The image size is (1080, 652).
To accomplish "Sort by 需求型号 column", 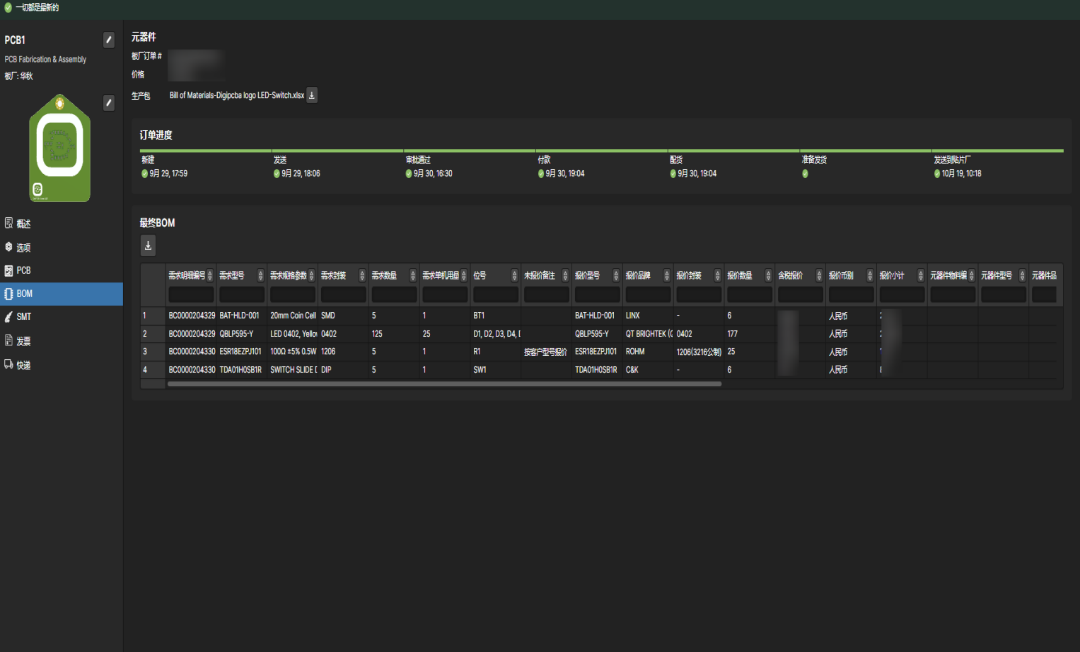I will 260,275.
